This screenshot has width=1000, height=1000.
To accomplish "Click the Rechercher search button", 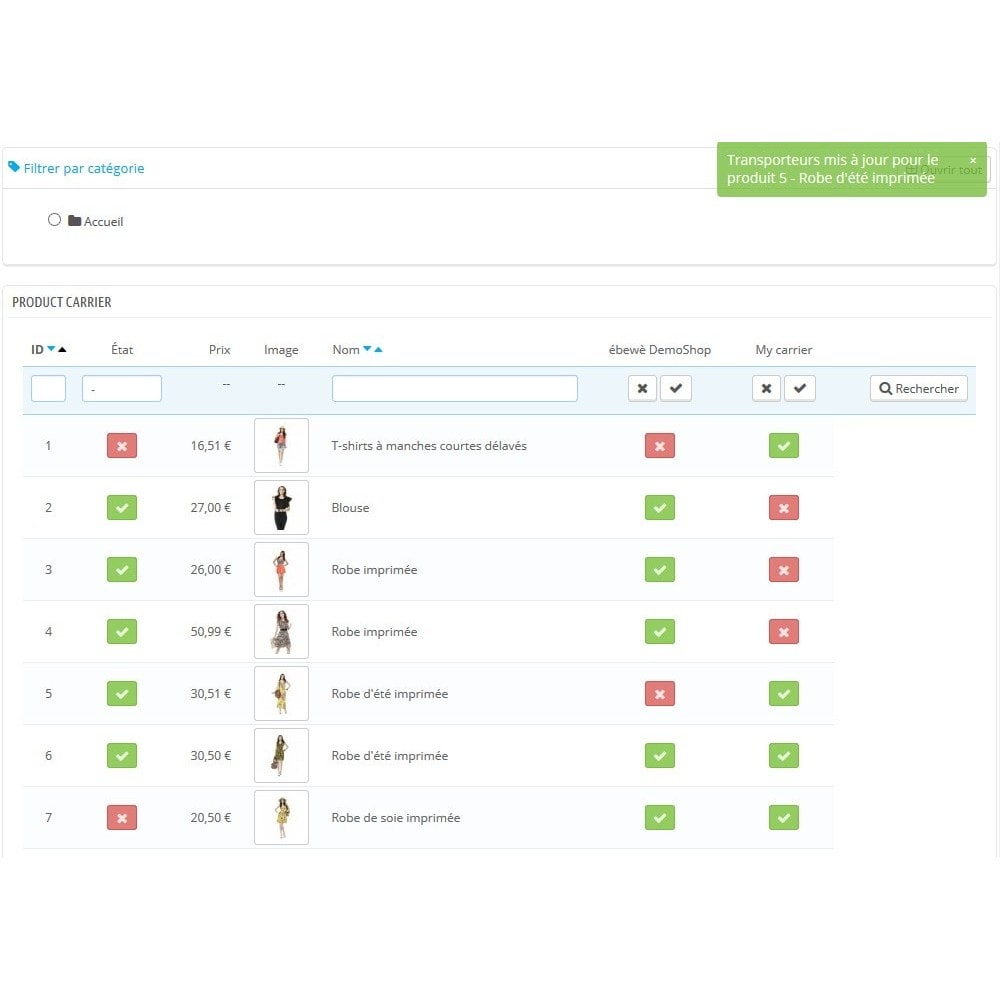I will point(918,388).
